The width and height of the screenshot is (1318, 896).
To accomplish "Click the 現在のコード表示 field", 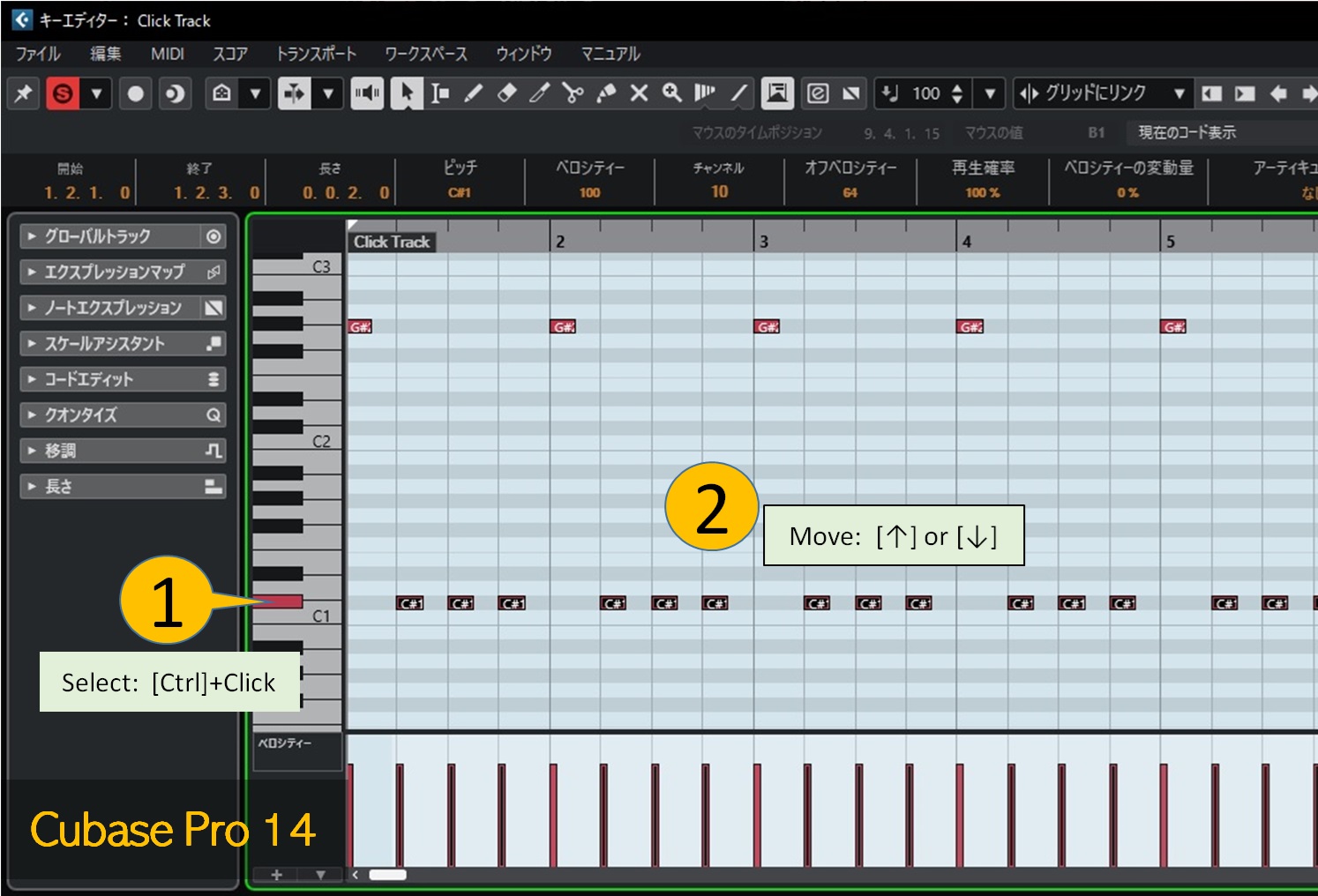I will (1223, 132).
